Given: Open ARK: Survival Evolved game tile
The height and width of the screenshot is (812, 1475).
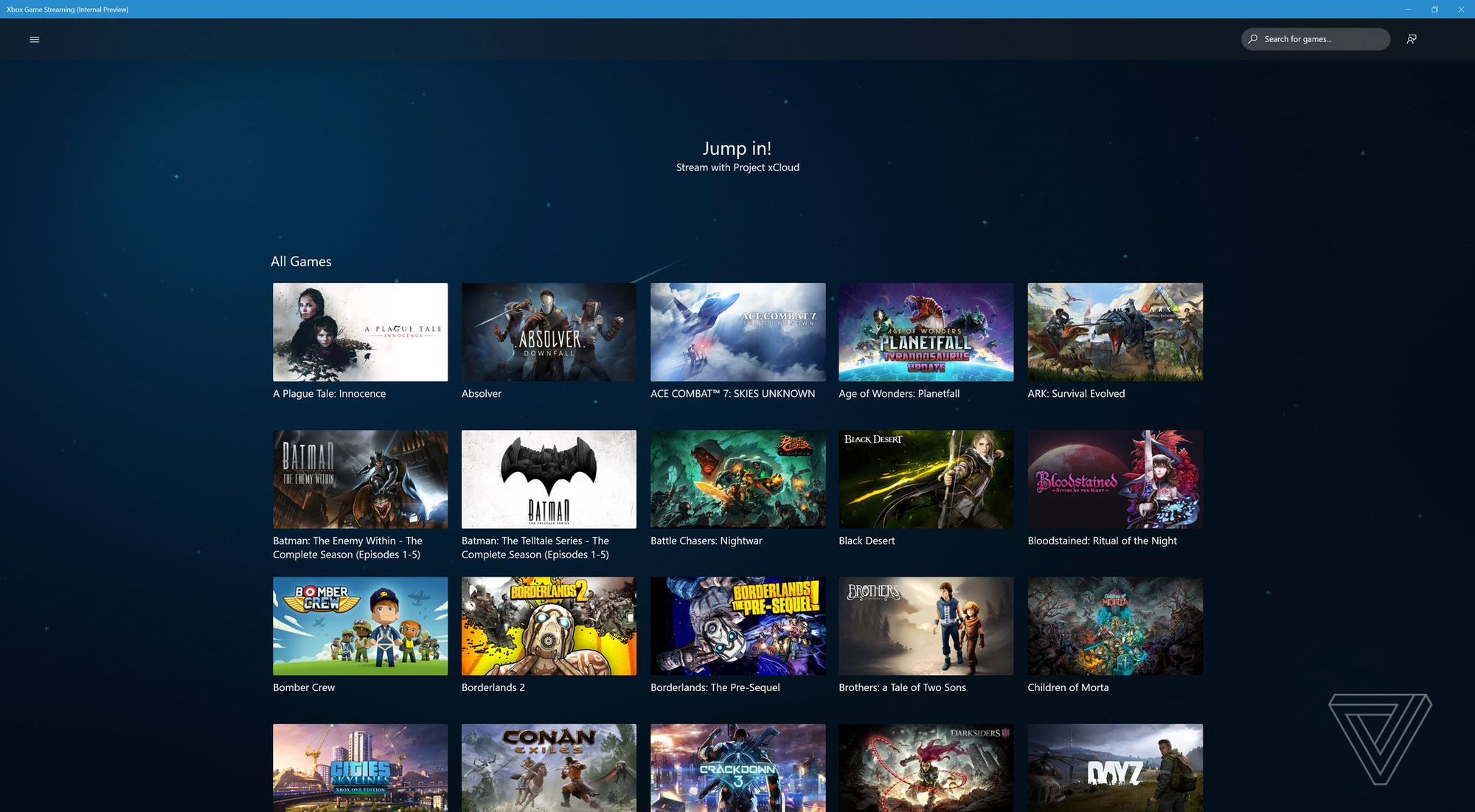Looking at the screenshot, I should [x=1114, y=332].
